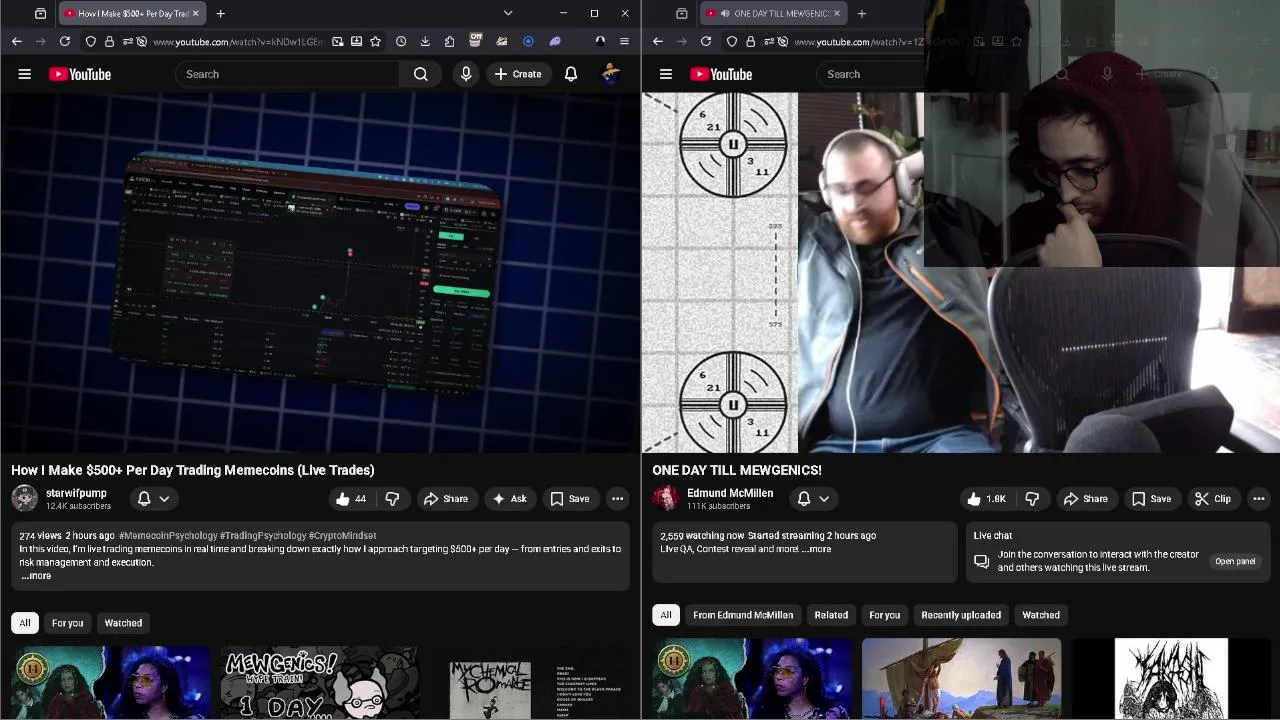The width and height of the screenshot is (1280, 720).
Task: Dislike the Mewgenics stream
Action: pyautogui.click(x=1032, y=498)
